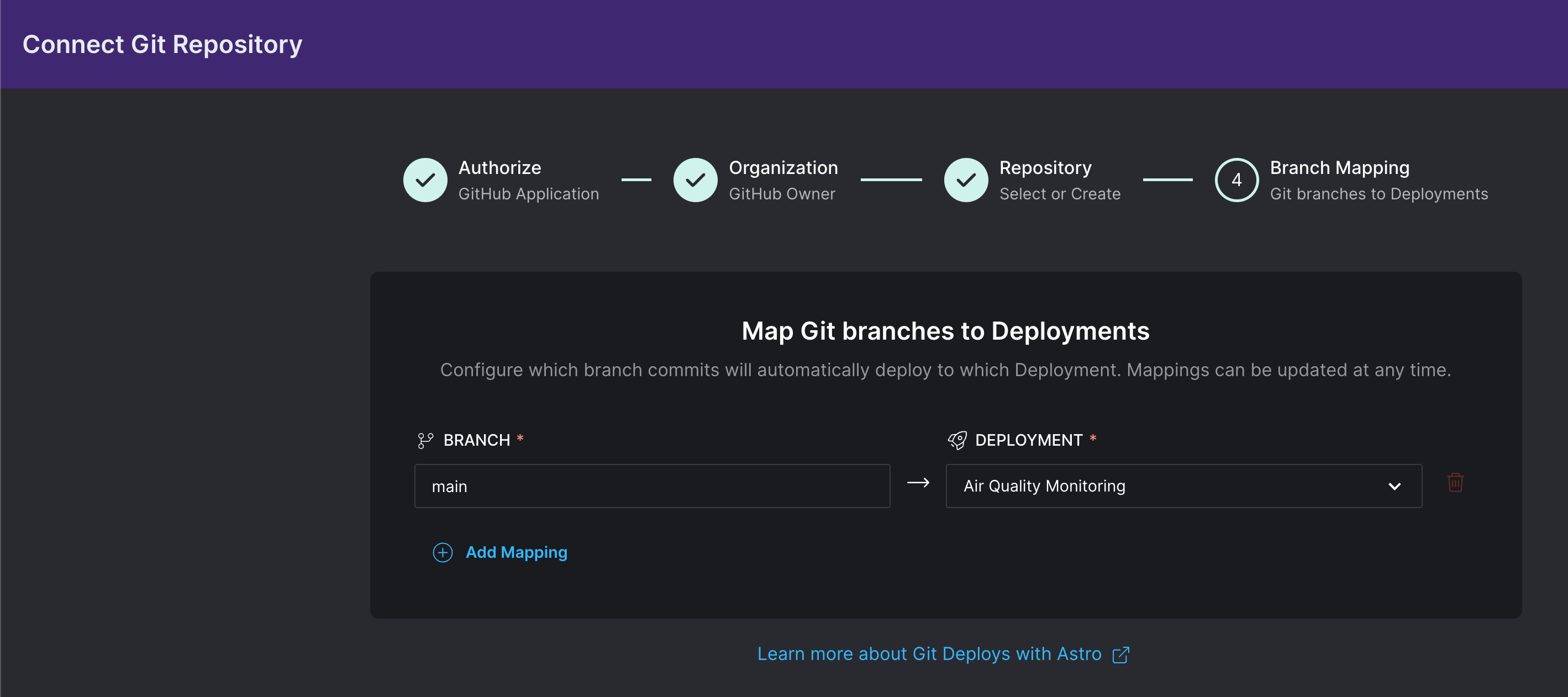Delete the main branch mapping with trash icon
Image resolution: width=1568 pixels, height=697 pixels.
click(1455, 483)
